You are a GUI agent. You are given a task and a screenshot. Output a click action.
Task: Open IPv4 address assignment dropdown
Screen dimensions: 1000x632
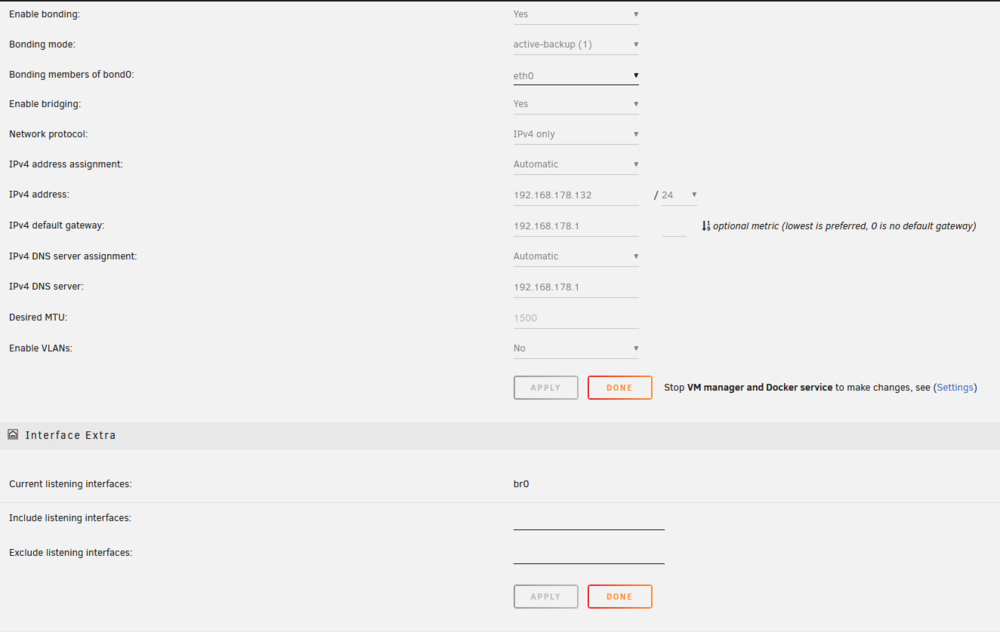pos(576,164)
